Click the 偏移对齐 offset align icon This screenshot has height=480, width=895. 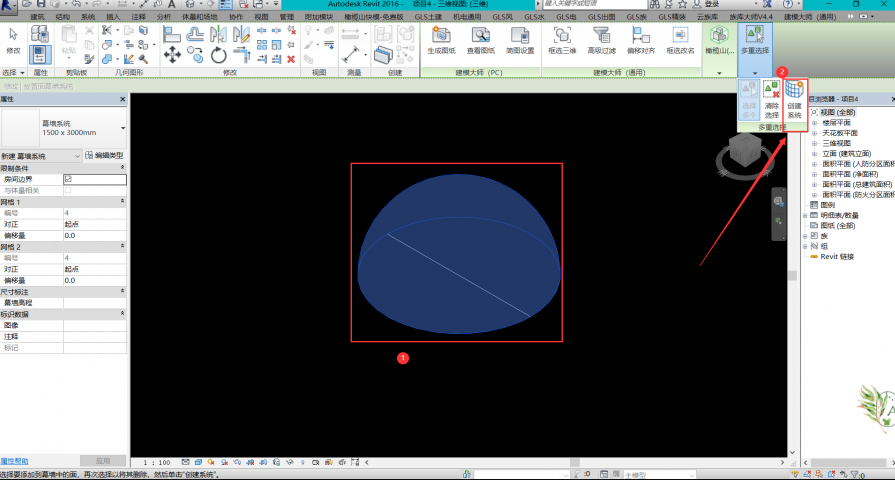pos(641,40)
